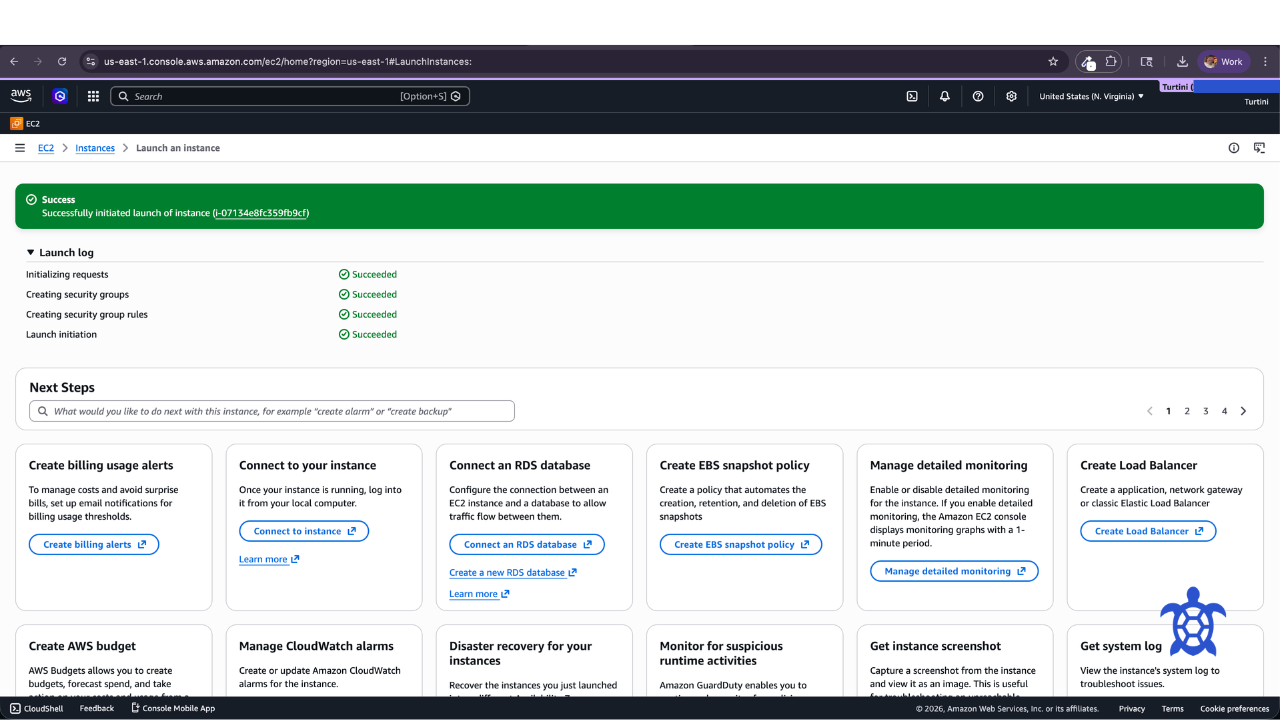Click the Manage CloudWatch alarms card heading

[316, 646]
